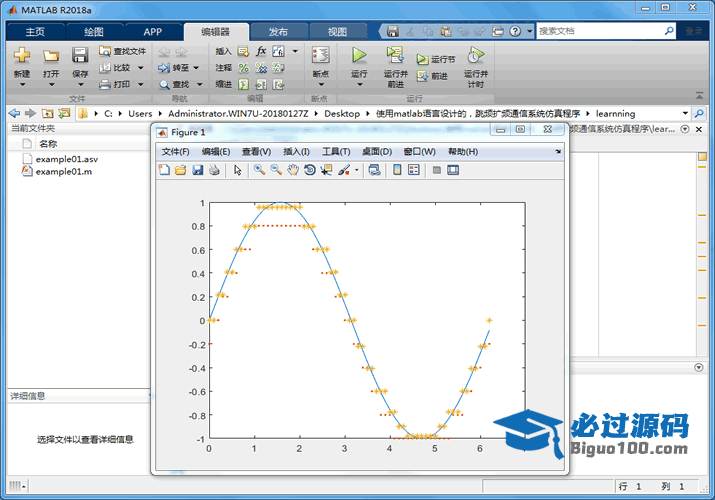
Task: Toggle the Data Cursor tool
Action: coord(326,170)
